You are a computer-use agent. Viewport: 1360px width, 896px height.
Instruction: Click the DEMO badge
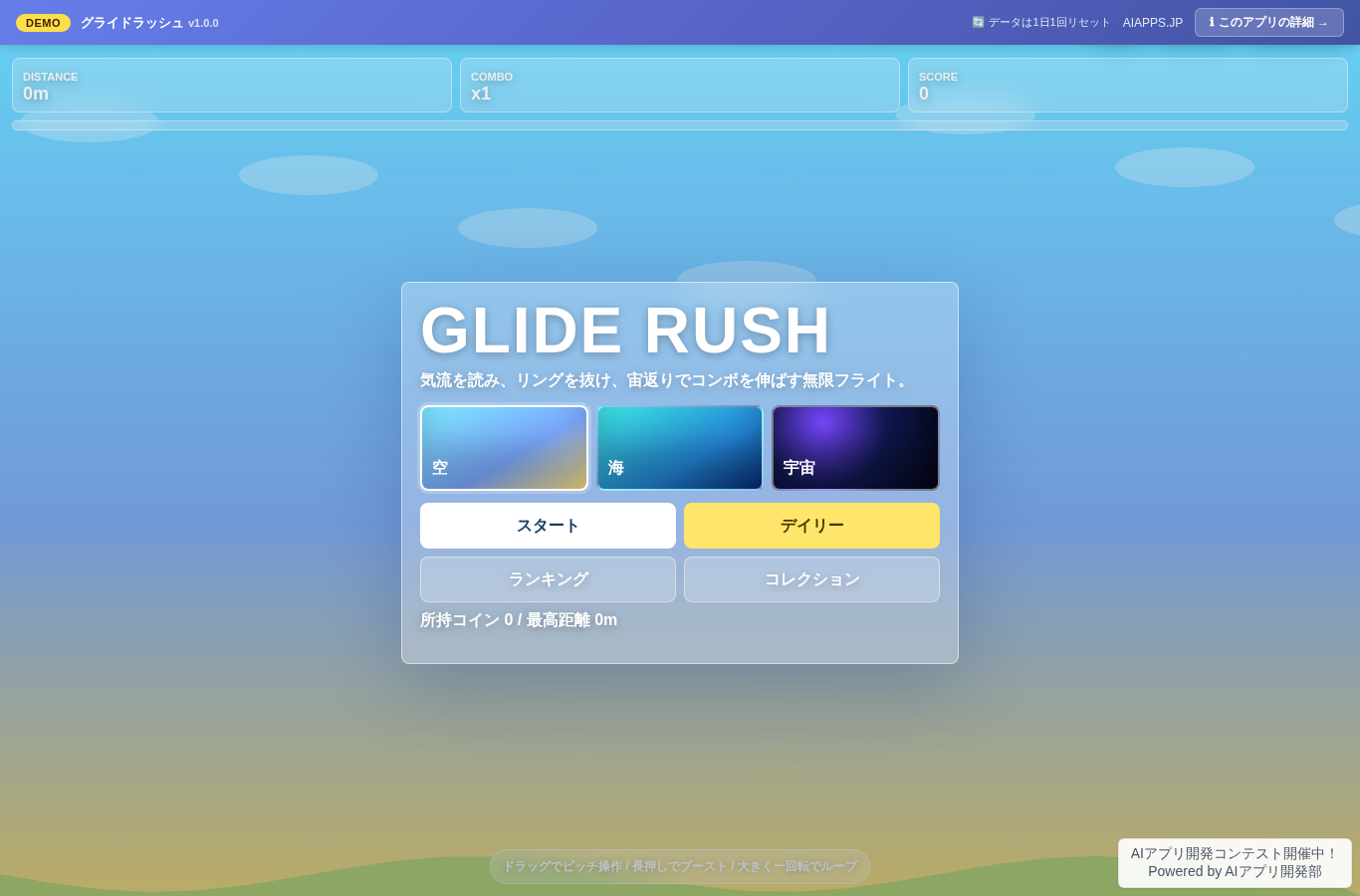(43, 23)
